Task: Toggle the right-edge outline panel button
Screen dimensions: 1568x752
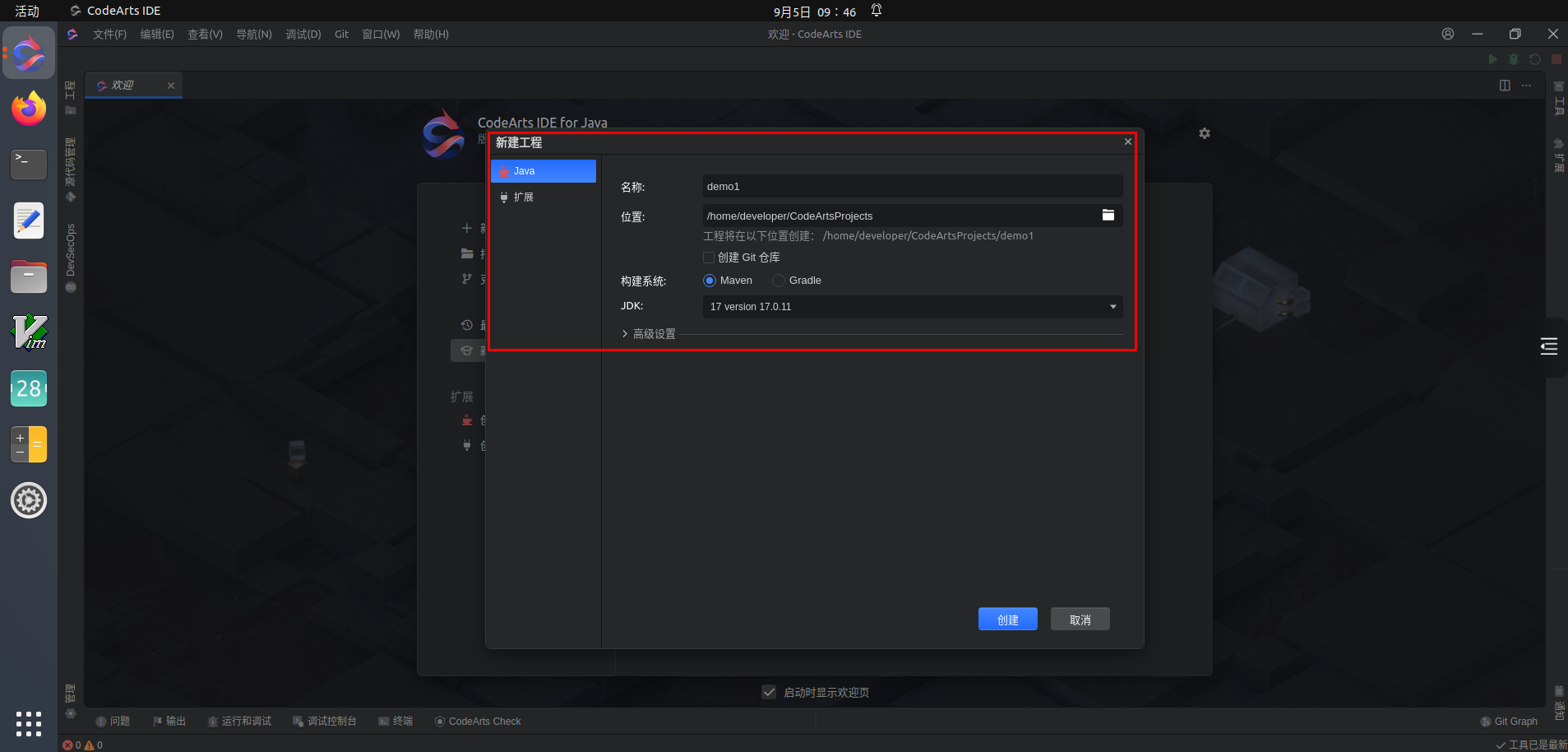Action: pos(1549,346)
